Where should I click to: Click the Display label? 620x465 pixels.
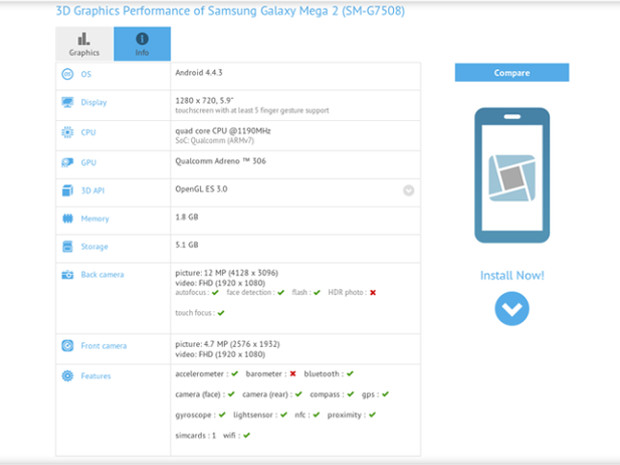[94, 102]
